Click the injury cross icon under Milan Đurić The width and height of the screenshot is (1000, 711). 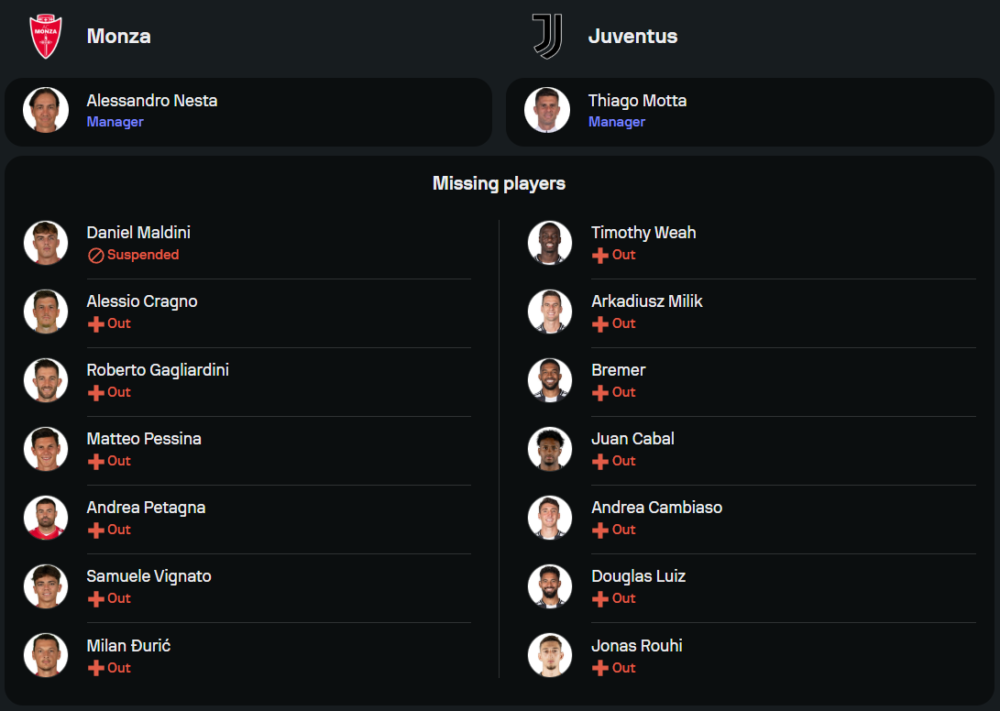(96, 668)
